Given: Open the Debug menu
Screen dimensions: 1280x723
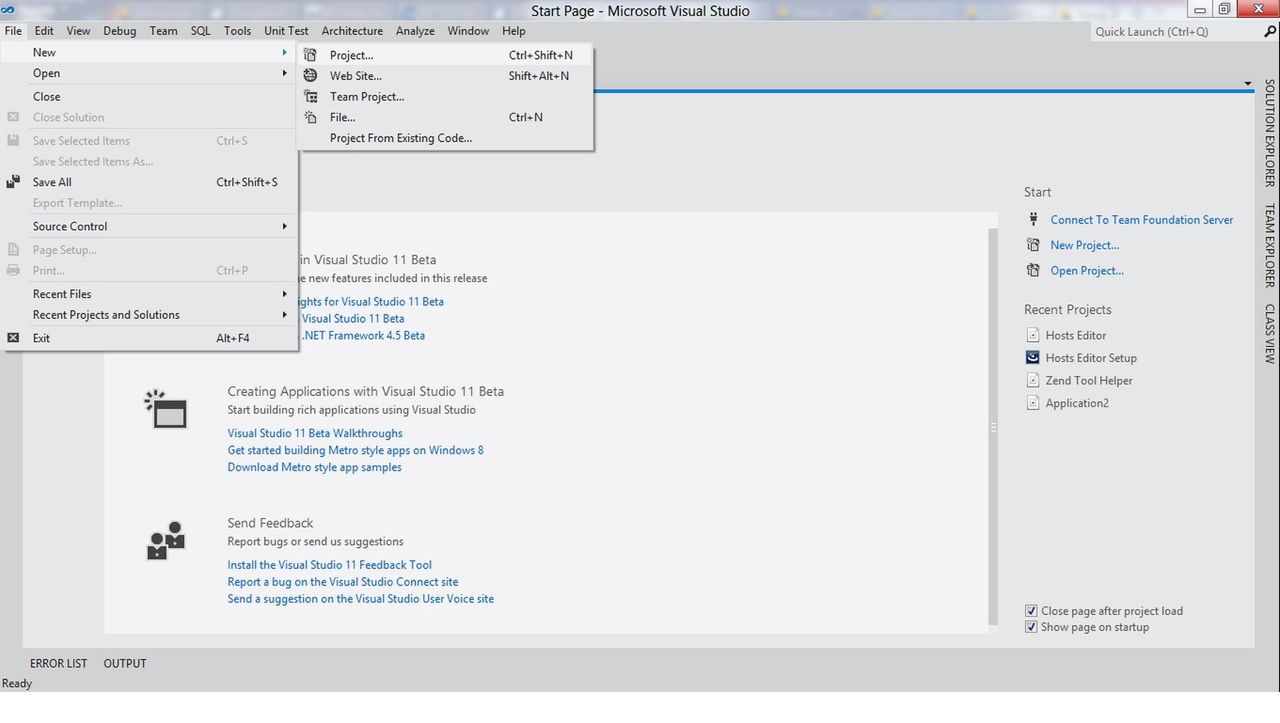Looking at the screenshot, I should [x=120, y=31].
